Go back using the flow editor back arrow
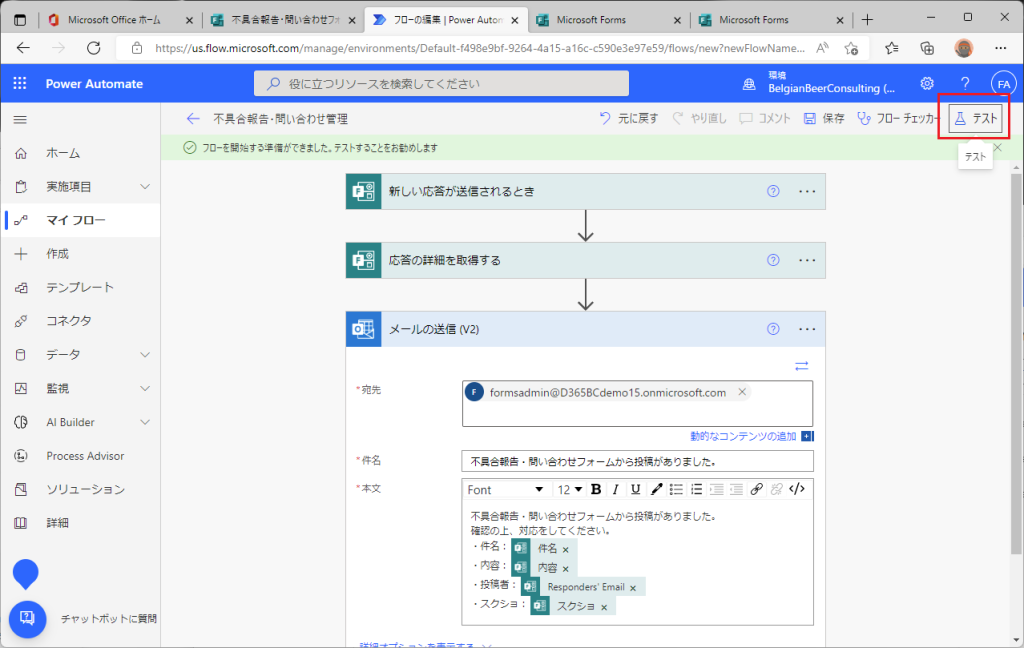Image resolution: width=1024 pixels, height=648 pixels. 193,118
